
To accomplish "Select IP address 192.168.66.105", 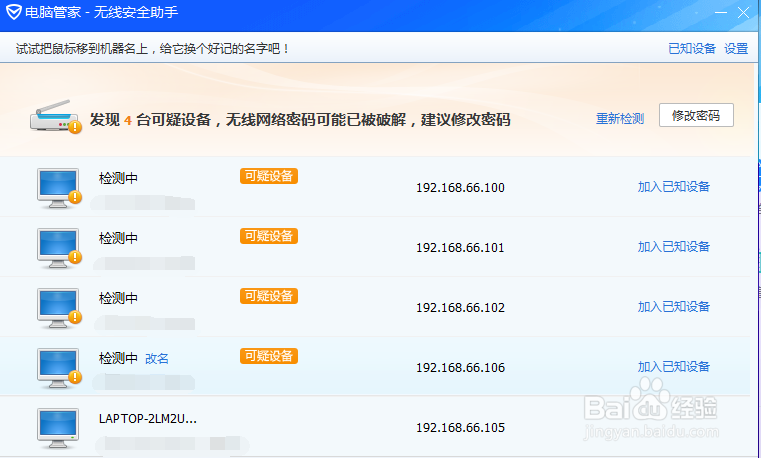I will pyautogui.click(x=460, y=428).
